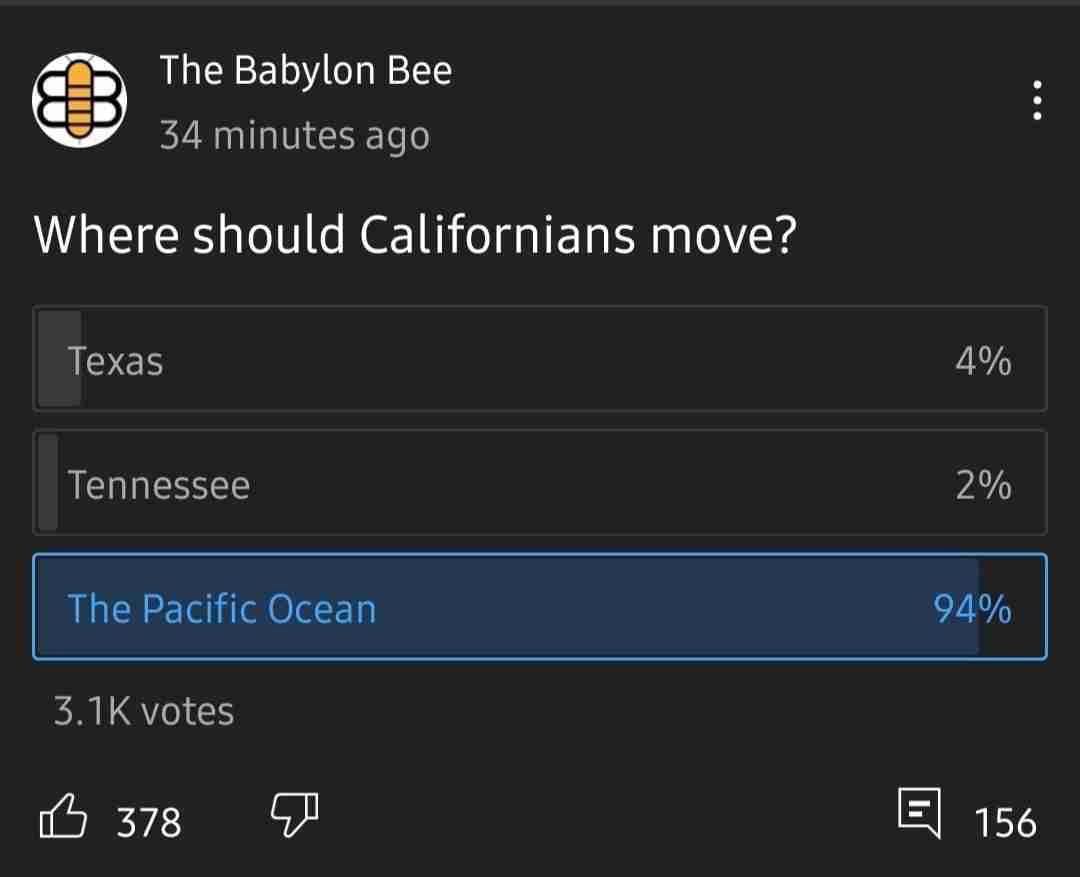1080x877 pixels.
Task: Select The Pacific Ocean poll option
Action: click(x=540, y=606)
